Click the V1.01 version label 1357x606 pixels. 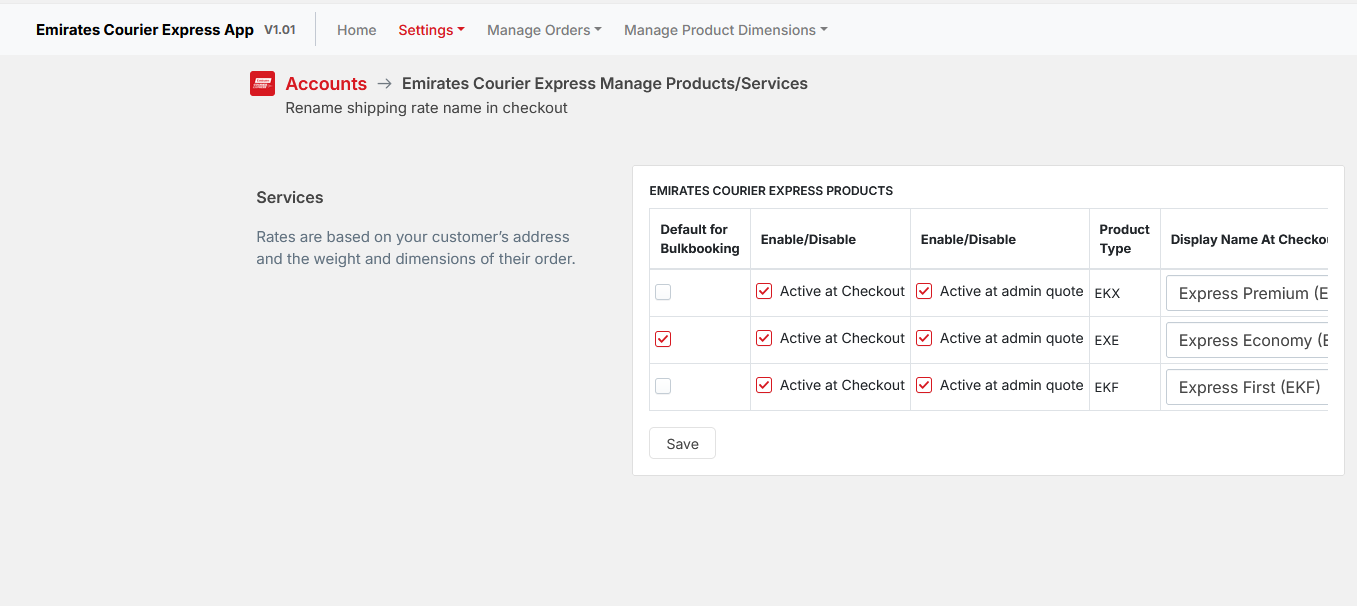(280, 30)
